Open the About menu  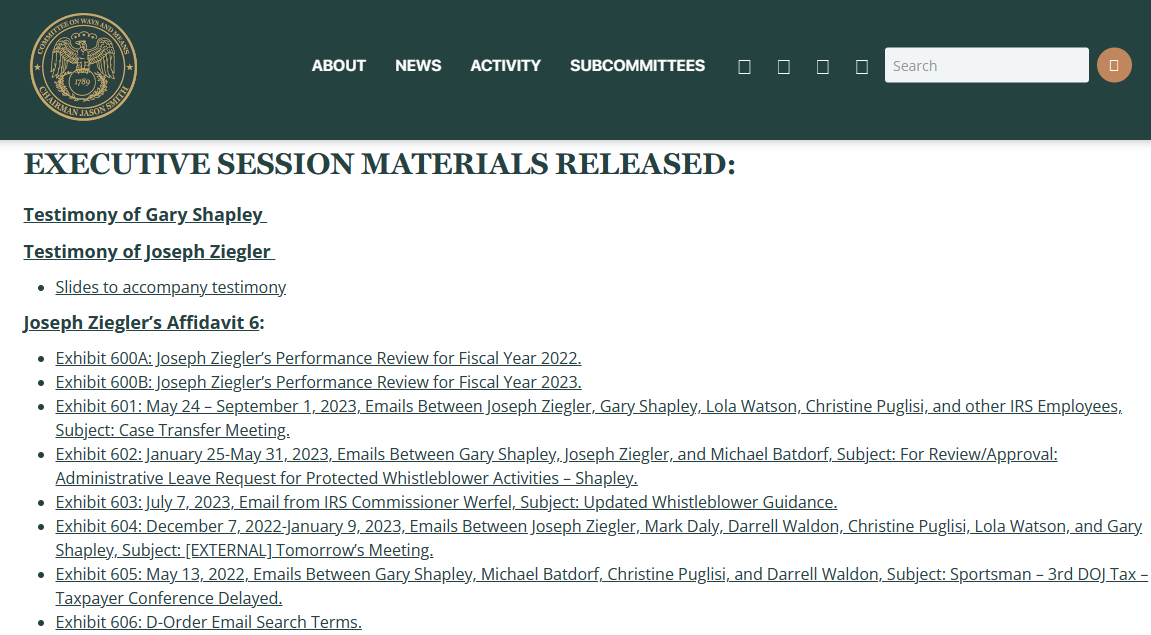click(338, 65)
